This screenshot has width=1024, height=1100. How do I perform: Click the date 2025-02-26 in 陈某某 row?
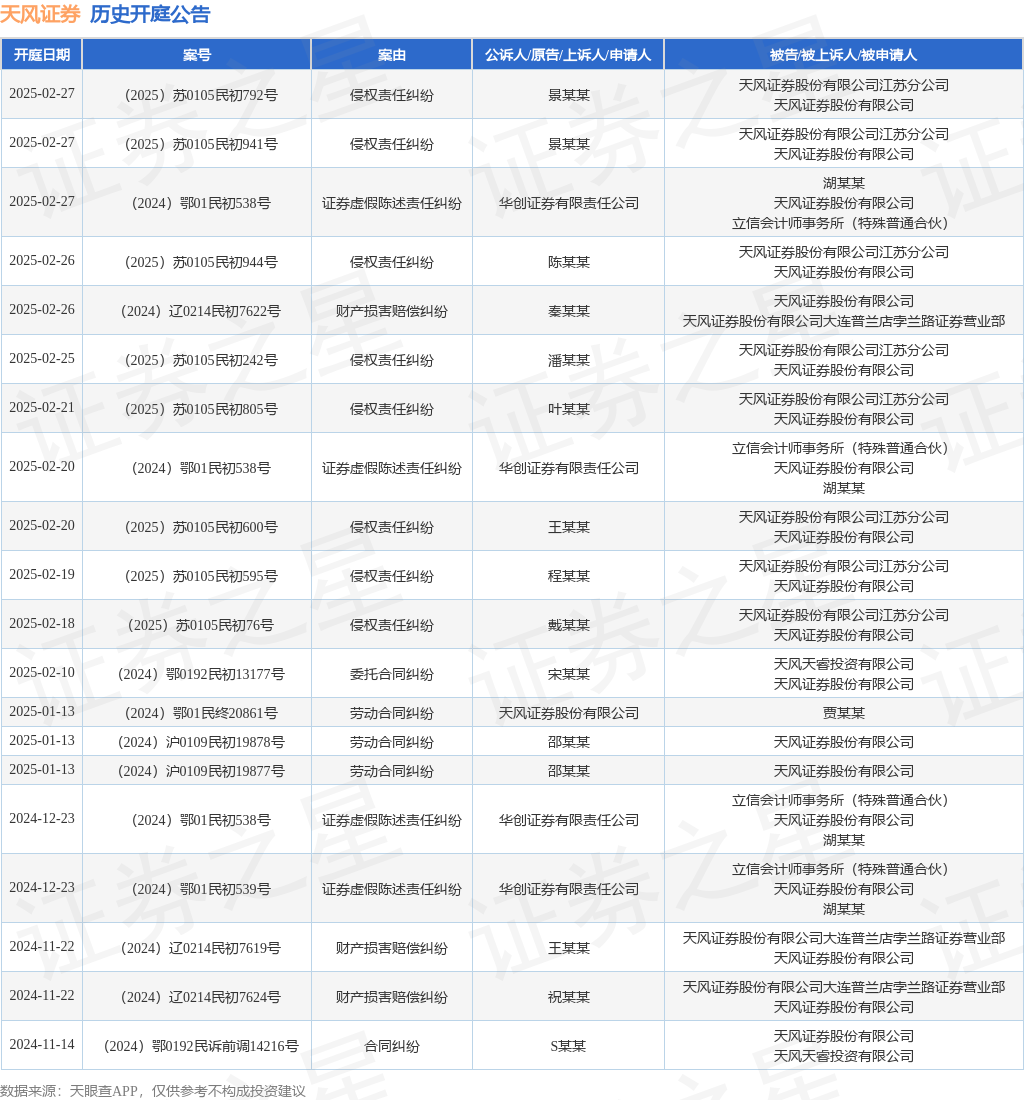(42, 260)
